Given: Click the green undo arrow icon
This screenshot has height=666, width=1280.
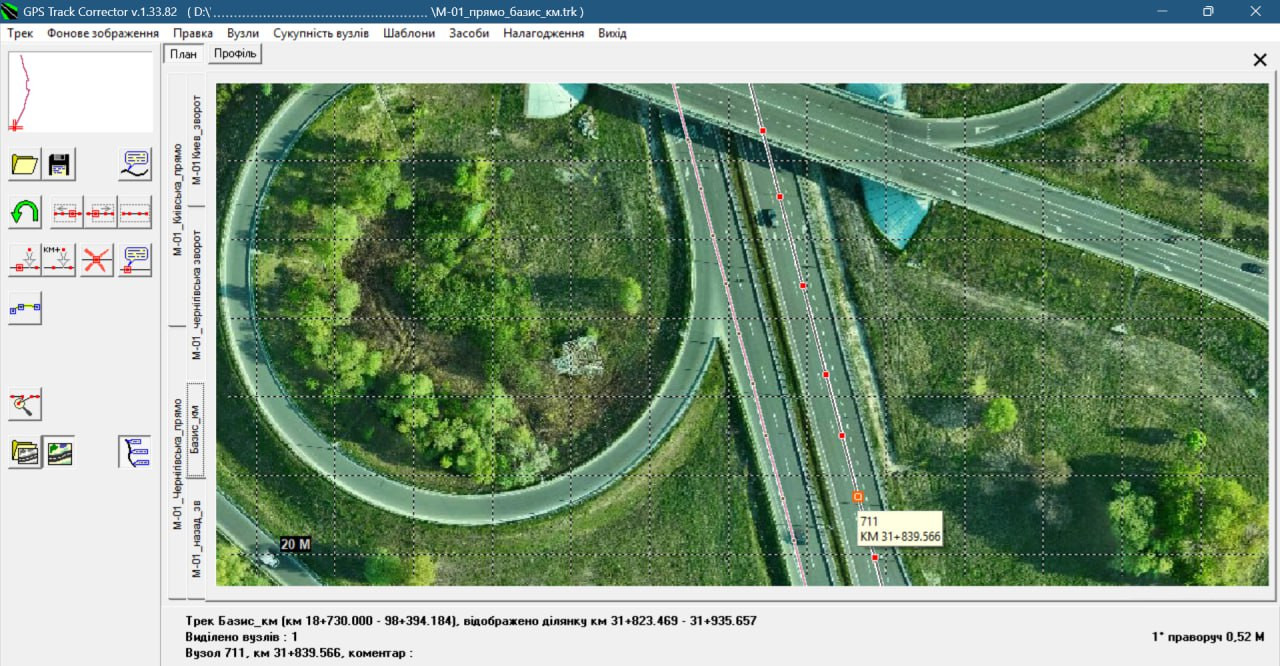Looking at the screenshot, I should 25,212.
